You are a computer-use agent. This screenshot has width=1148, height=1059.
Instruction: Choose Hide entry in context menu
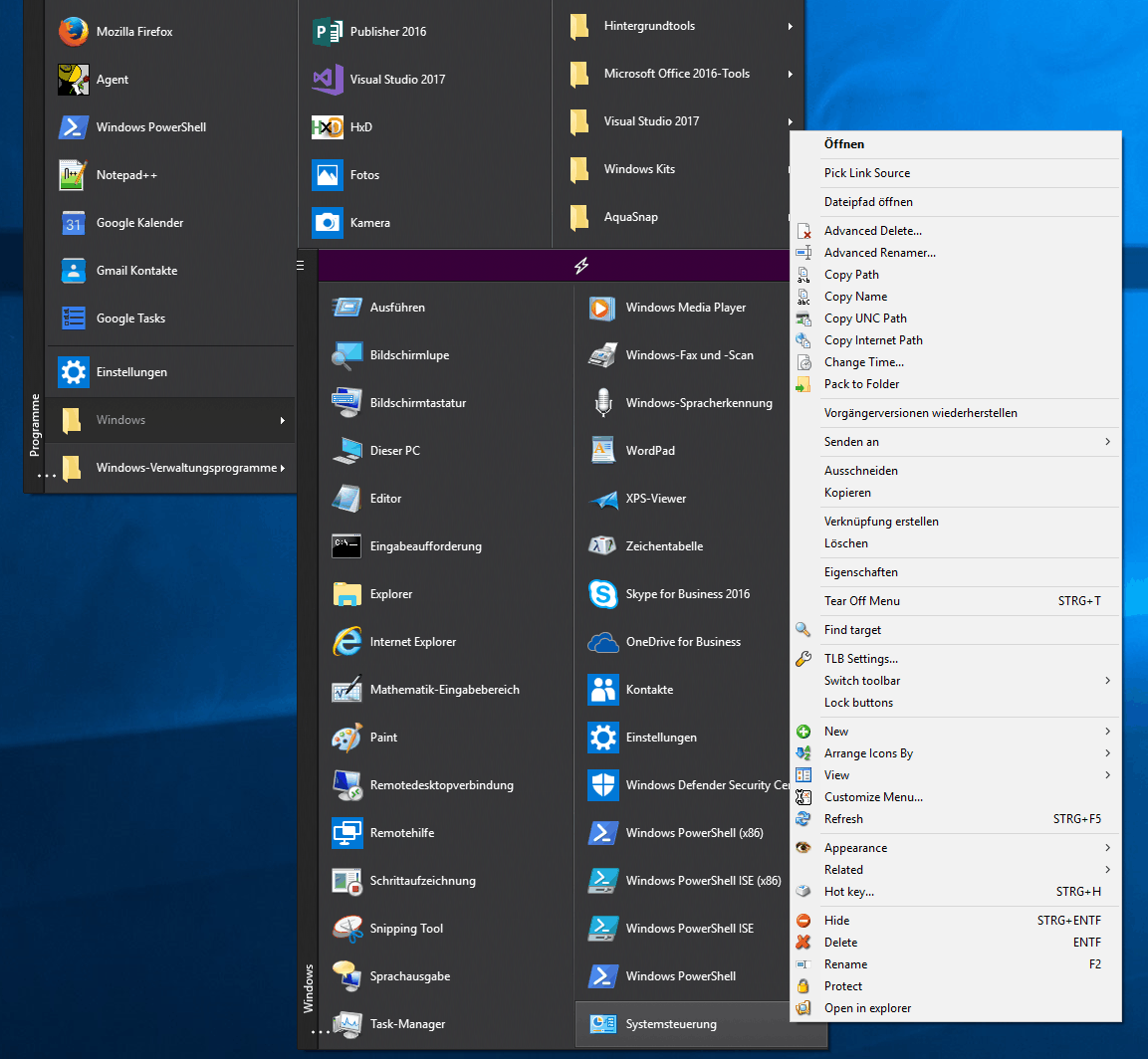tap(956, 920)
